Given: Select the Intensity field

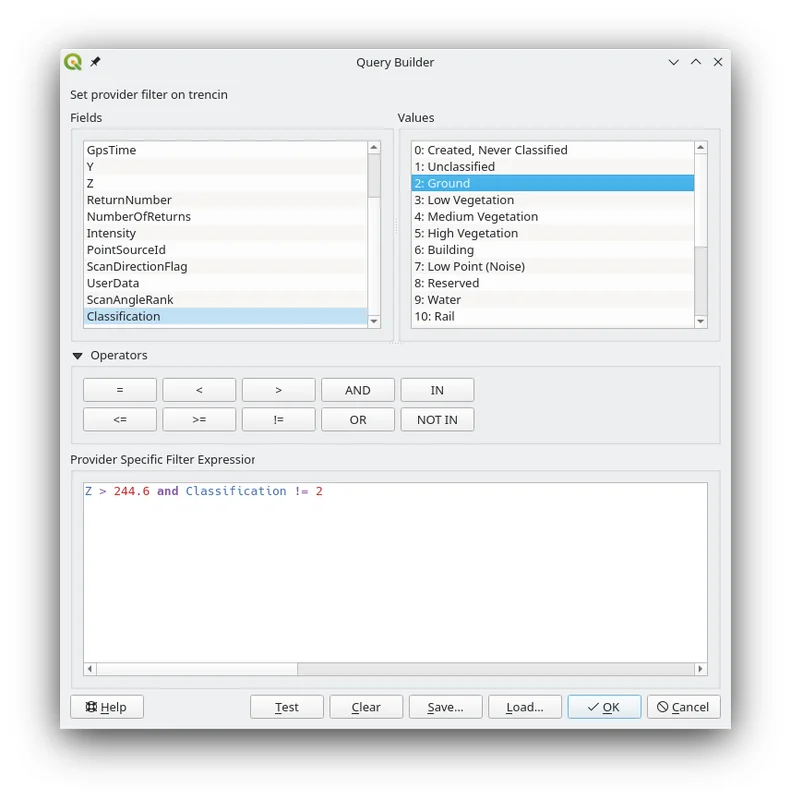Looking at the screenshot, I should coord(111,233).
